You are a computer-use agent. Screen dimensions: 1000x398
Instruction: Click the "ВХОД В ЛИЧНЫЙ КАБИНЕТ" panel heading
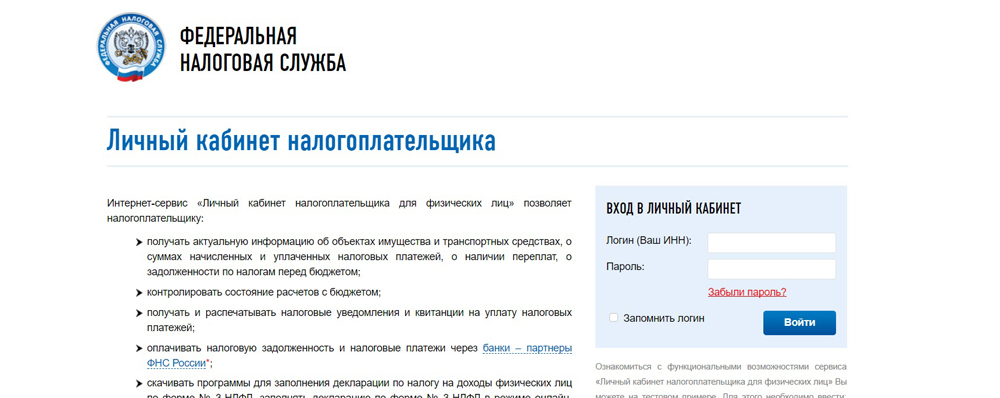click(673, 209)
